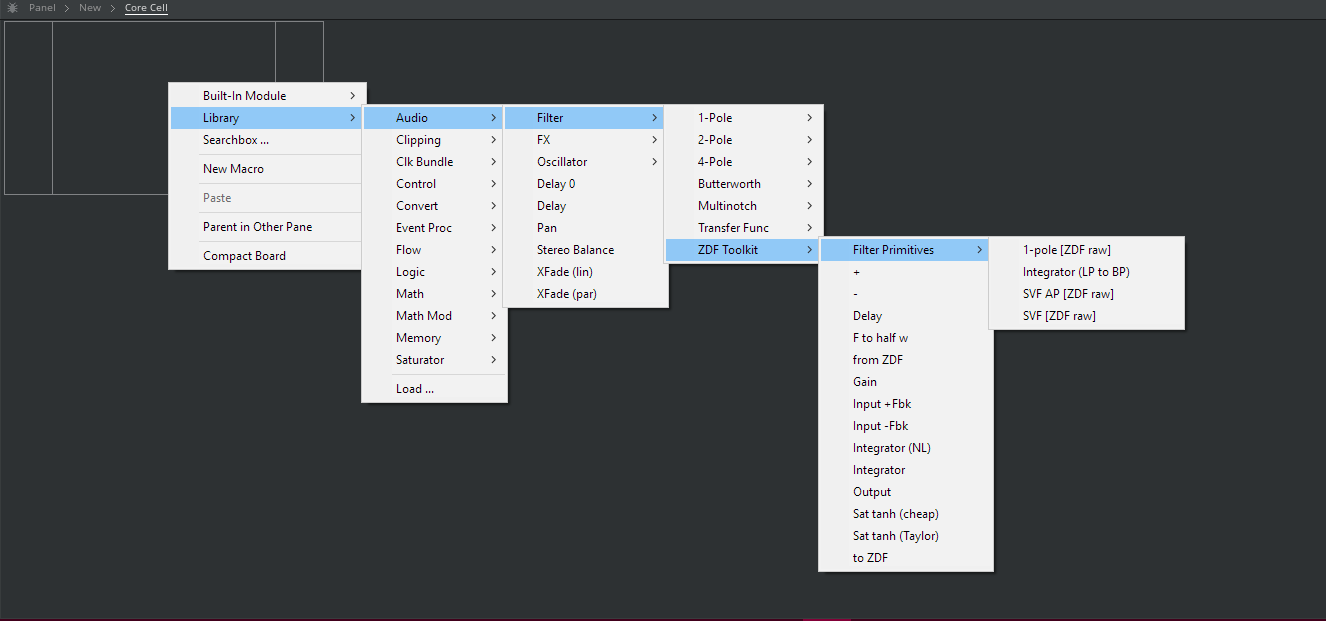Image resolution: width=1326 pixels, height=621 pixels.
Task: Go to Panel in the breadcrumb
Action: coord(42,8)
